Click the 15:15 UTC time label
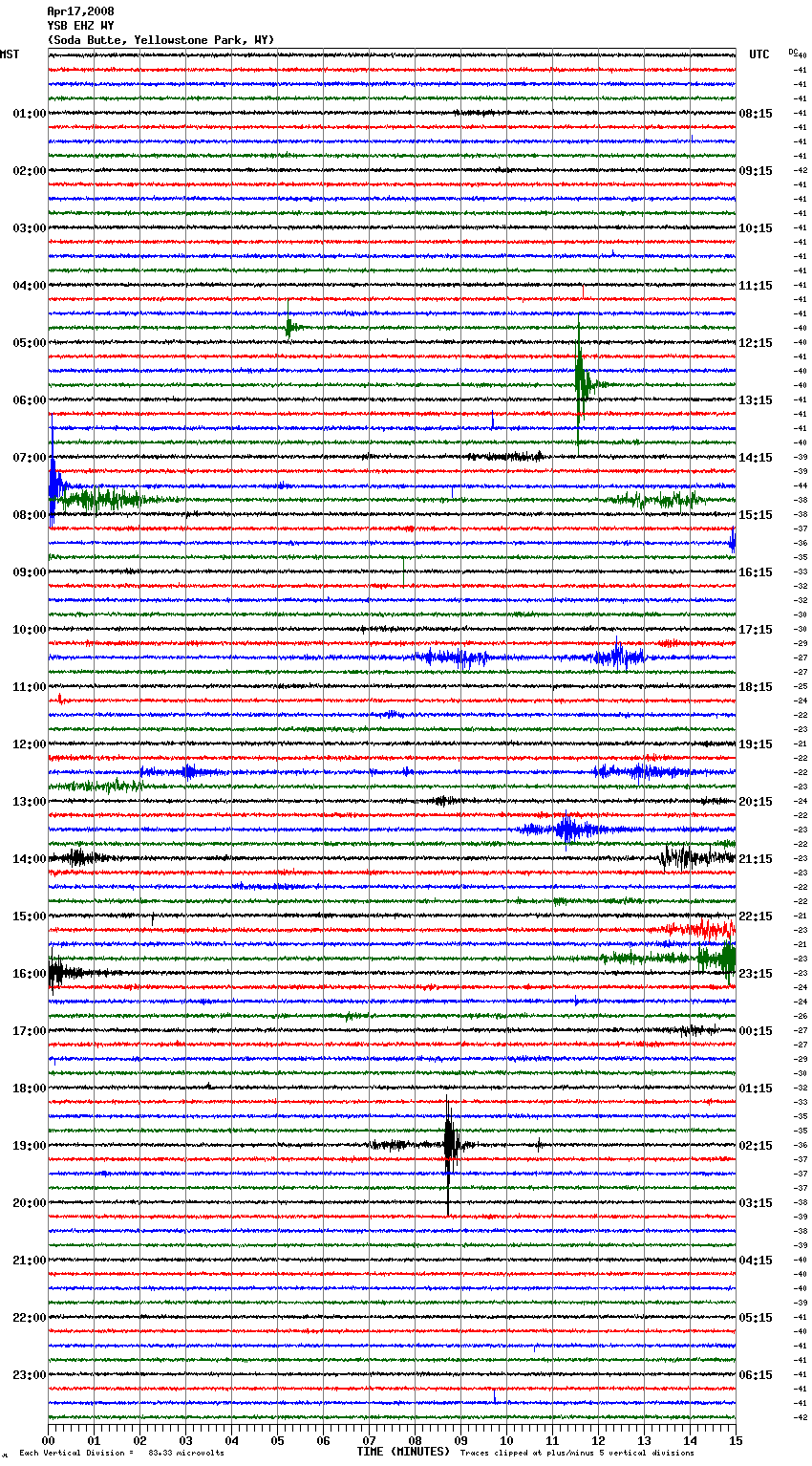 click(x=756, y=515)
